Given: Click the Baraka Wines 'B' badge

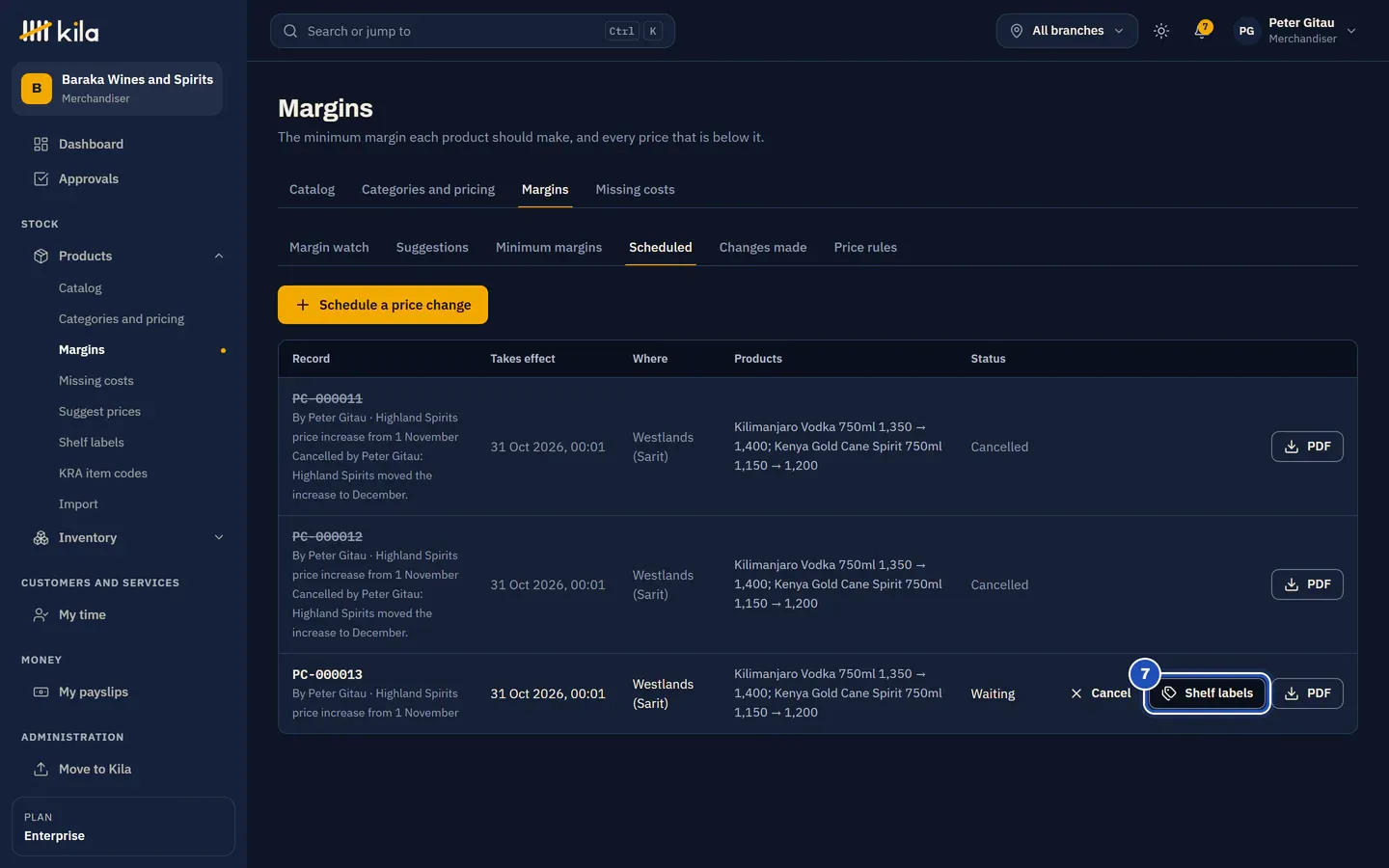Looking at the screenshot, I should click(x=37, y=89).
